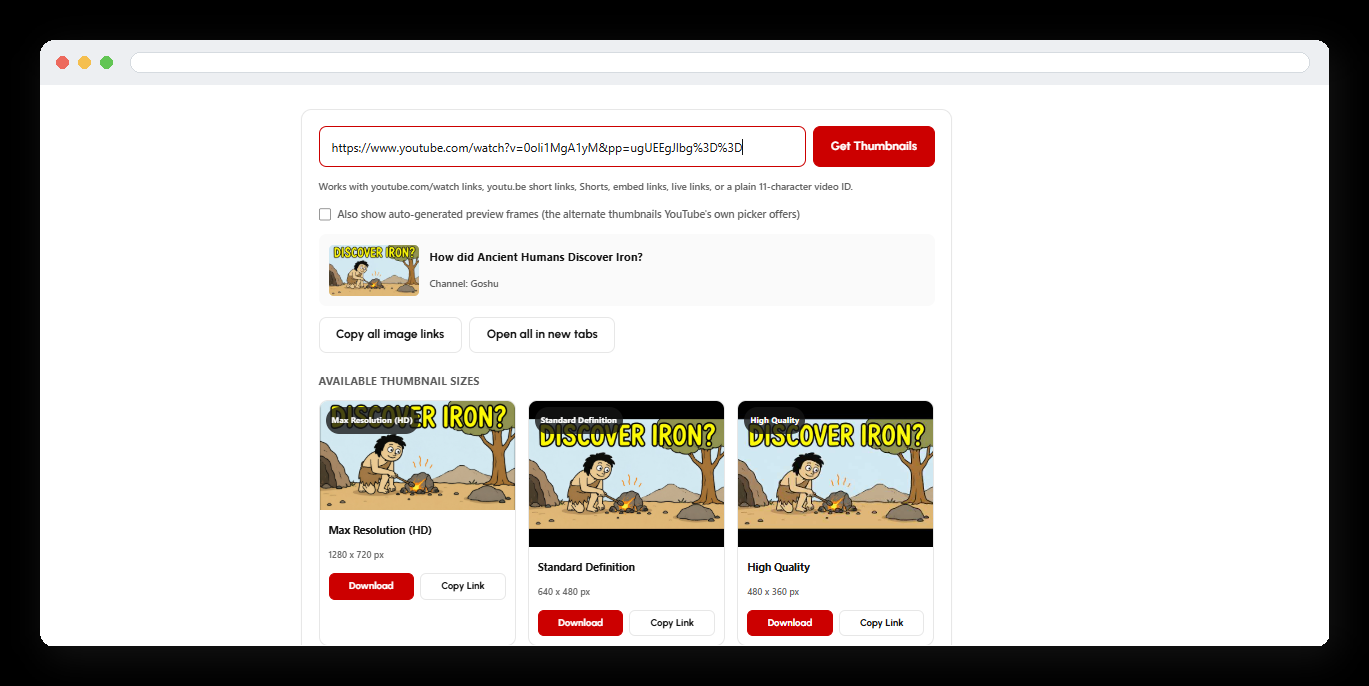The height and width of the screenshot is (686, 1369).
Task: Click the red close window dot
Action: tap(62, 63)
